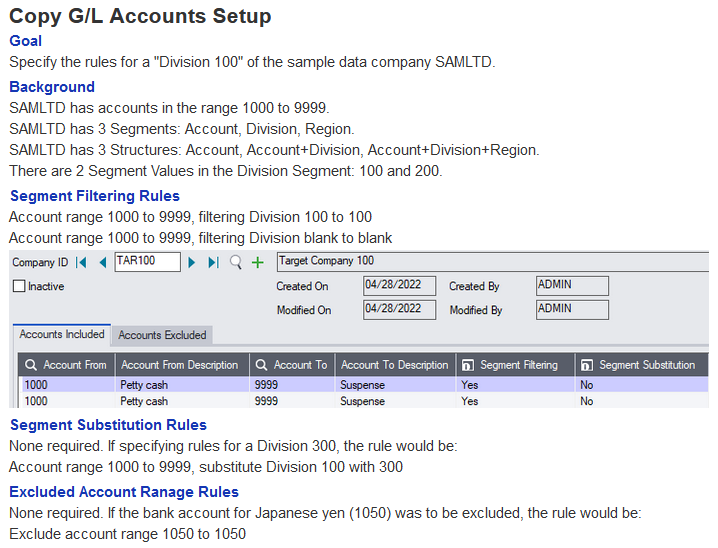Click the Modified By ADMIN field
The width and height of the screenshot is (718, 548).
click(x=571, y=310)
